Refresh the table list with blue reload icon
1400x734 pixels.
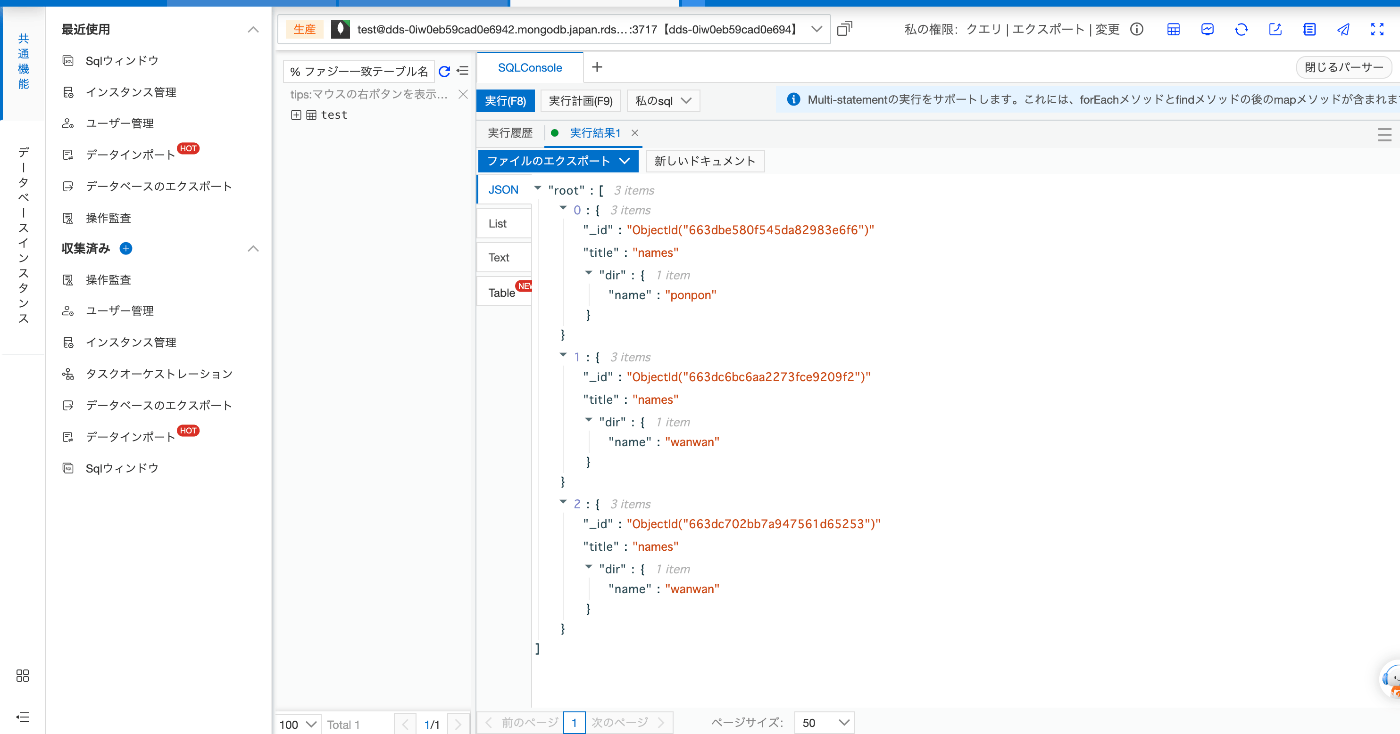pos(444,71)
